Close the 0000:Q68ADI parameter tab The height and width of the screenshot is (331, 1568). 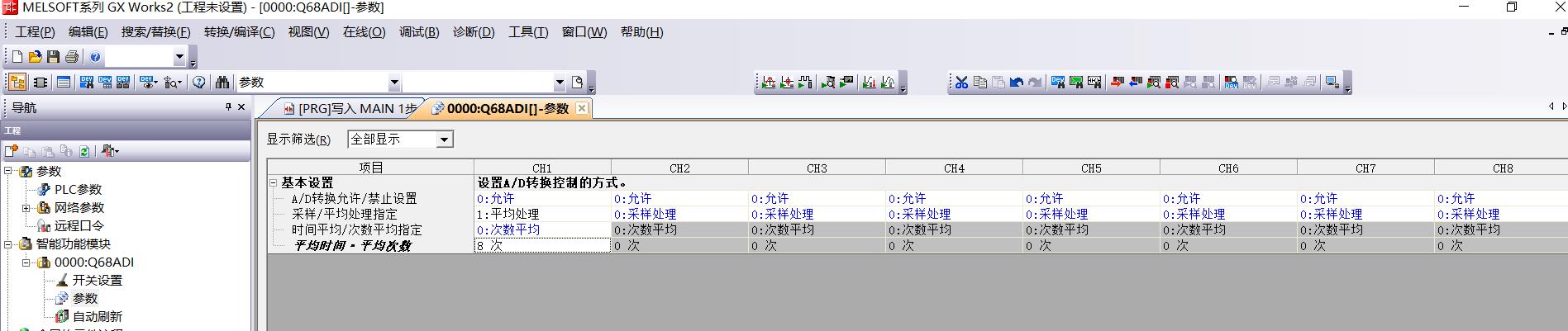pyautogui.click(x=582, y=108)
